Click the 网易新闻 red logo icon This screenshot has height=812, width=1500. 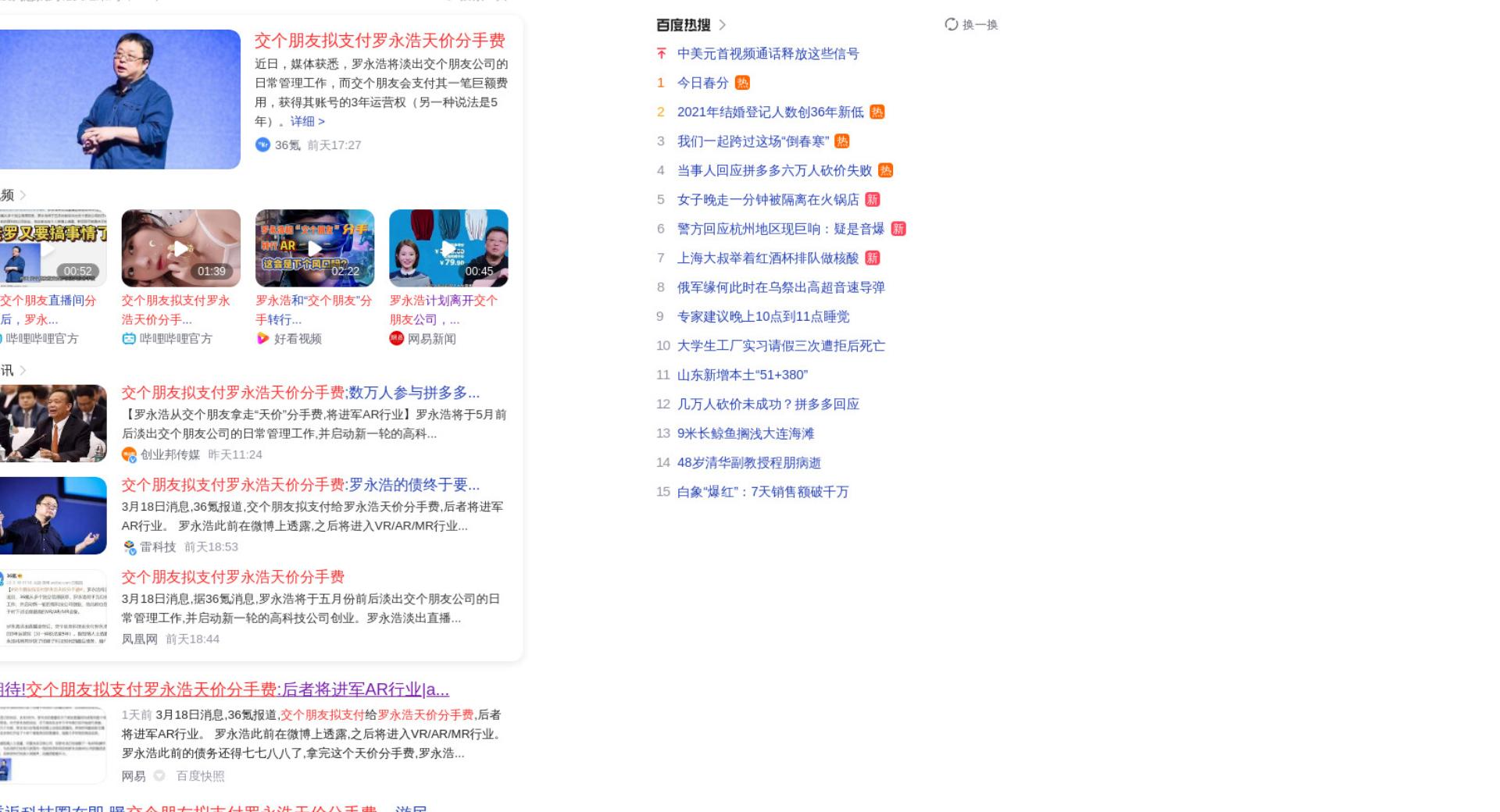point(397,338)
